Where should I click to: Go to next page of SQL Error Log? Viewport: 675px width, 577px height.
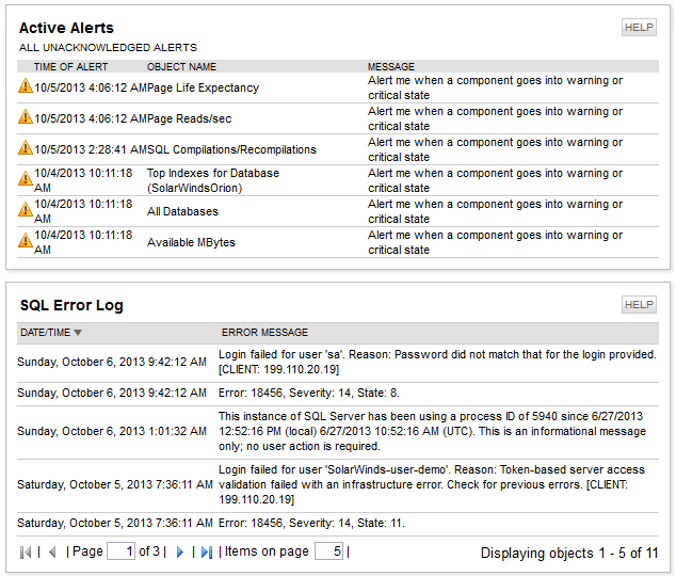point(180,552)
